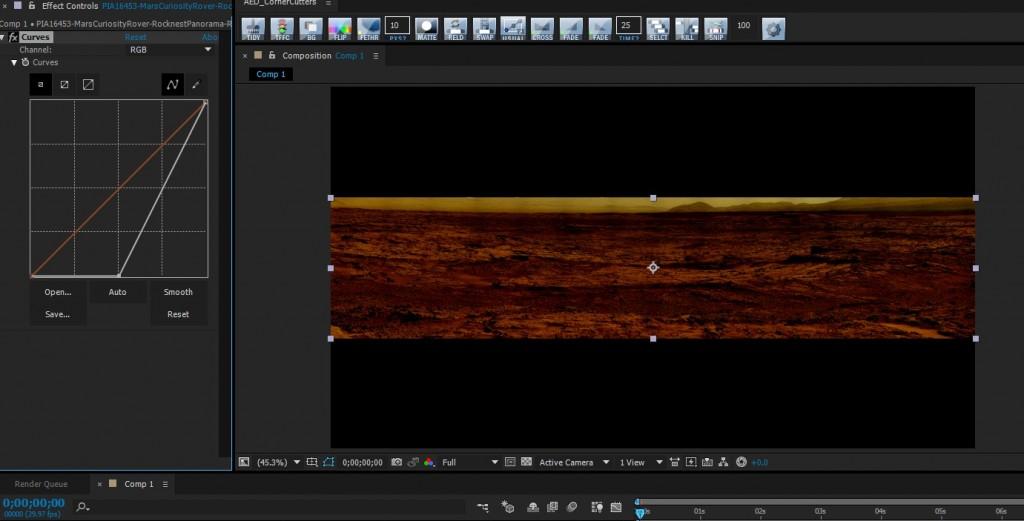
Task: Toggle the Curves stopwatch for keyframing
Action: (x=25, y=62)
